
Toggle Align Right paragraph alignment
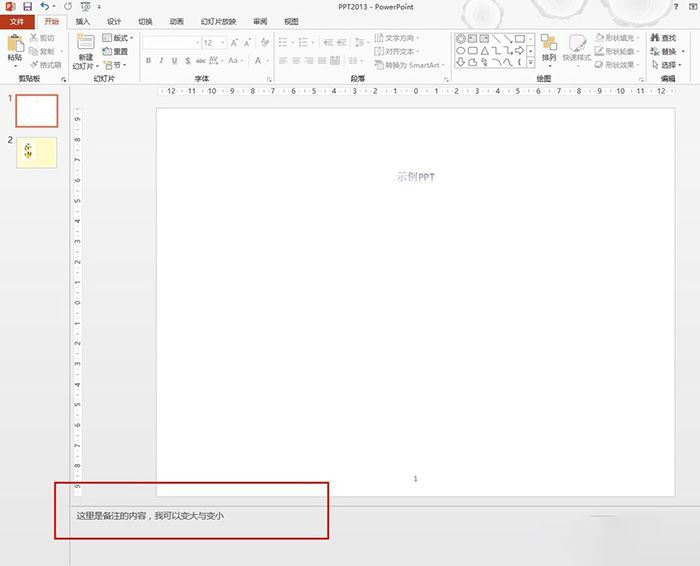[x=309, y=61]
